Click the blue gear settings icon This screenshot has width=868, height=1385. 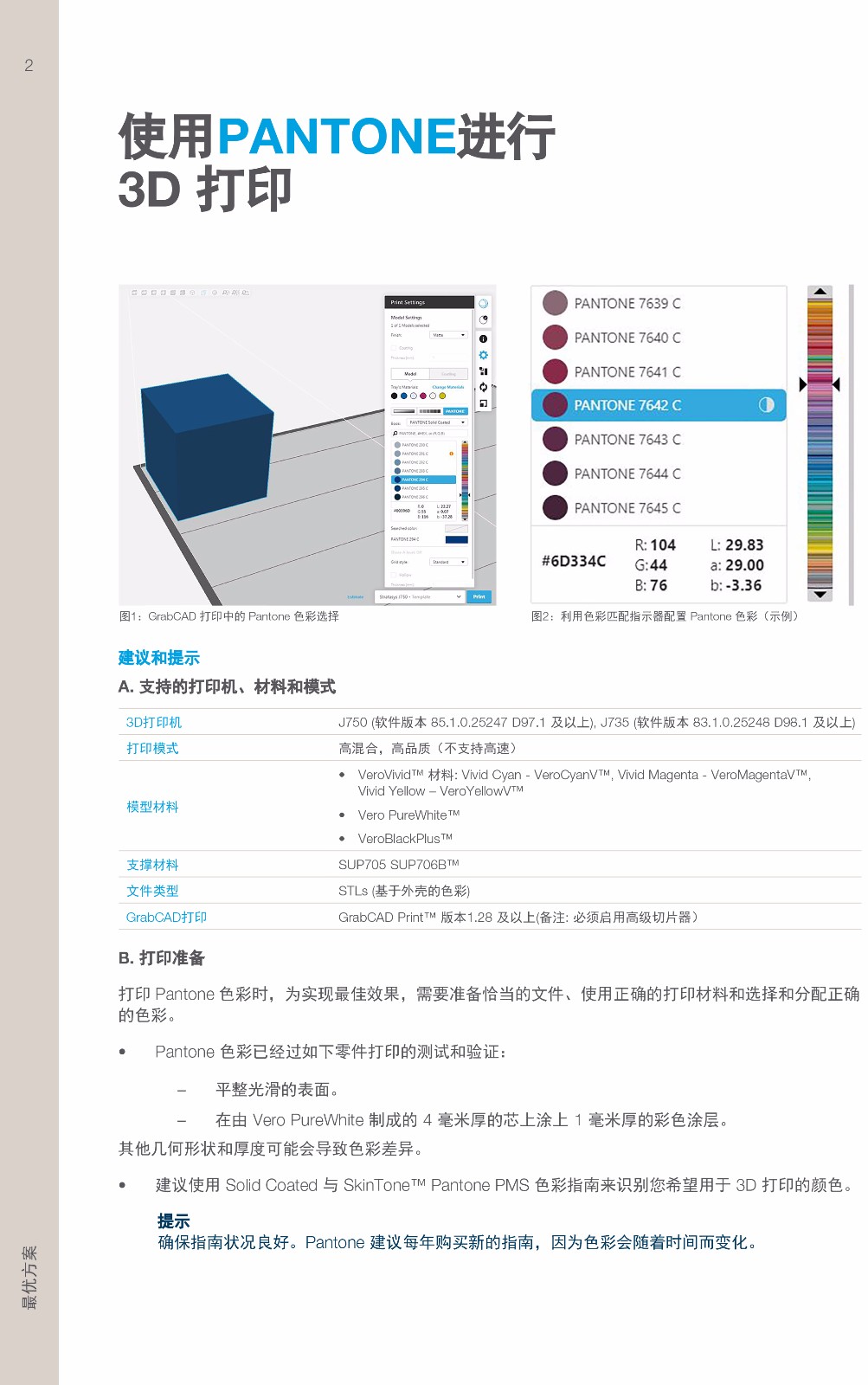click(x=484, y=355)
